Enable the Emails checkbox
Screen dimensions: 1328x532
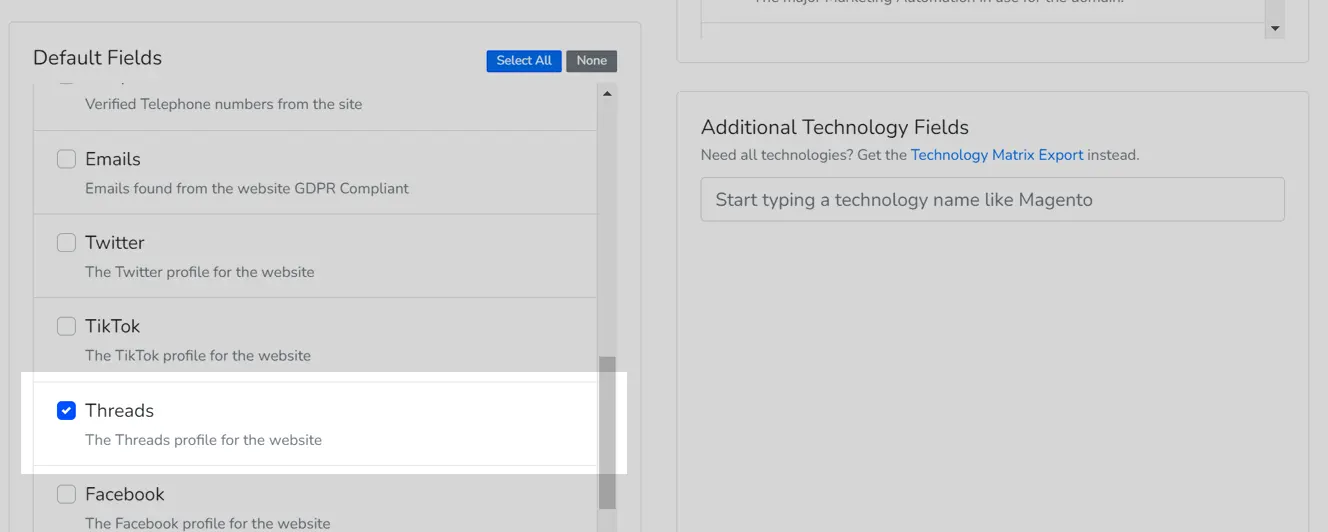(x=66, y=159)
